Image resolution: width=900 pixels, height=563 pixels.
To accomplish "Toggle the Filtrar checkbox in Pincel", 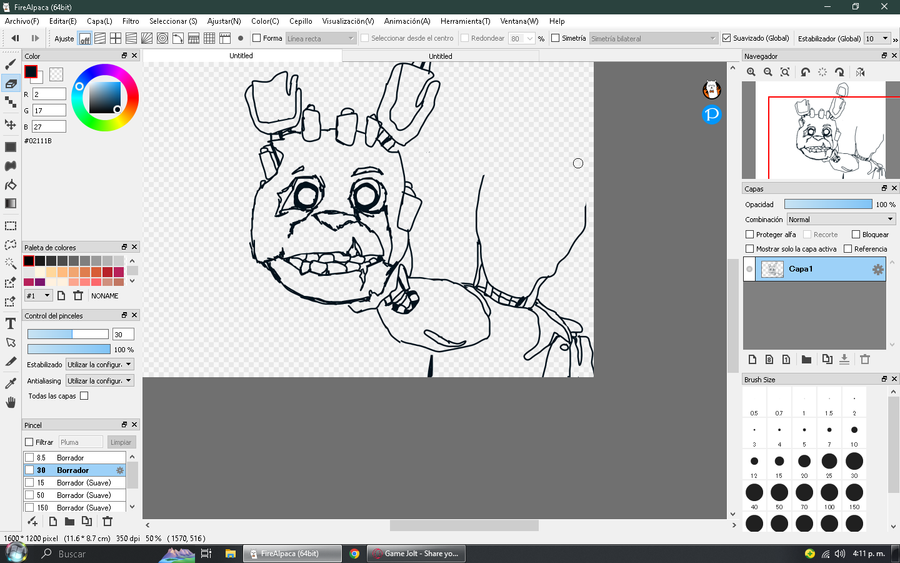I will 29,442.
